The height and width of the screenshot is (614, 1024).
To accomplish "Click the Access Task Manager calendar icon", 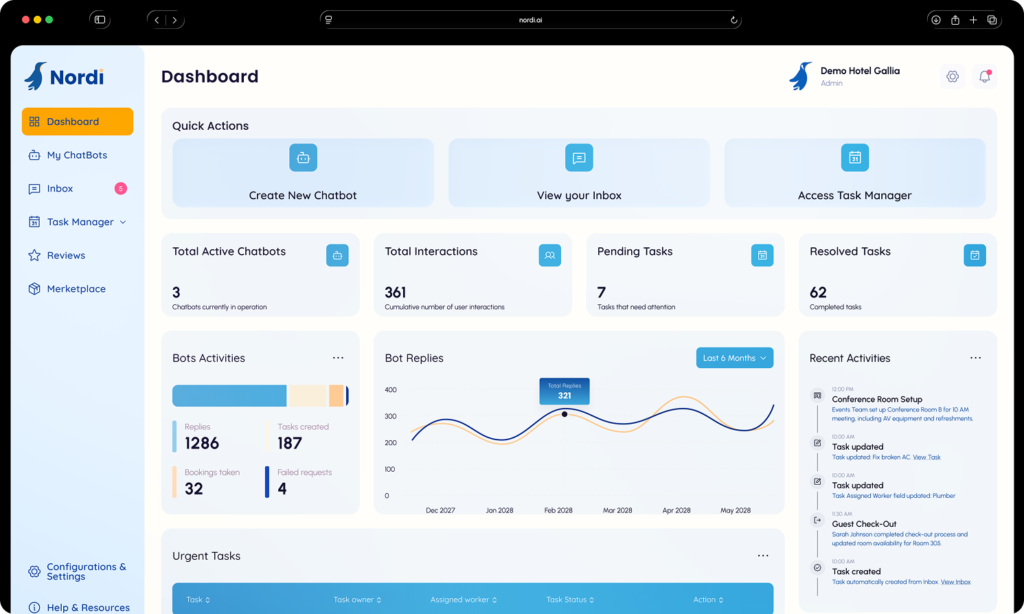I will pyautogui.click(x=855, y=158).
